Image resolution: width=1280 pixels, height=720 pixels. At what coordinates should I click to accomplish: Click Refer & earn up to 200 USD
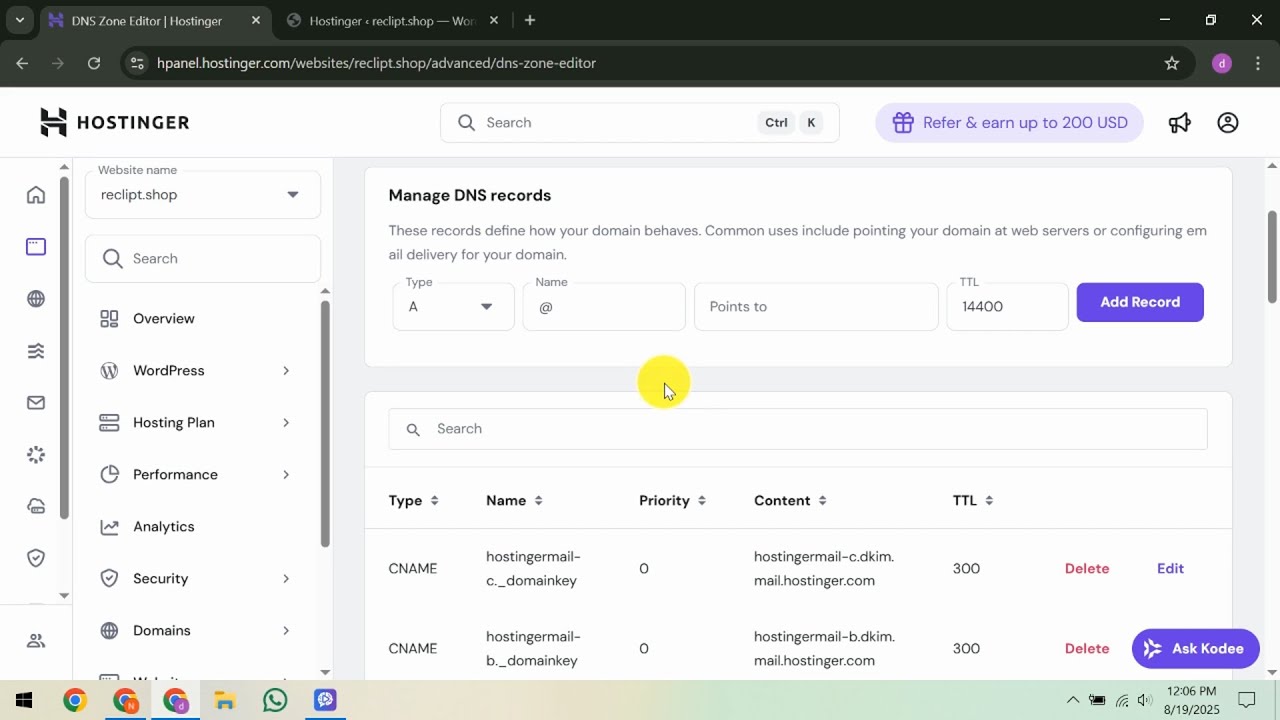click(x=1009, y=123)
